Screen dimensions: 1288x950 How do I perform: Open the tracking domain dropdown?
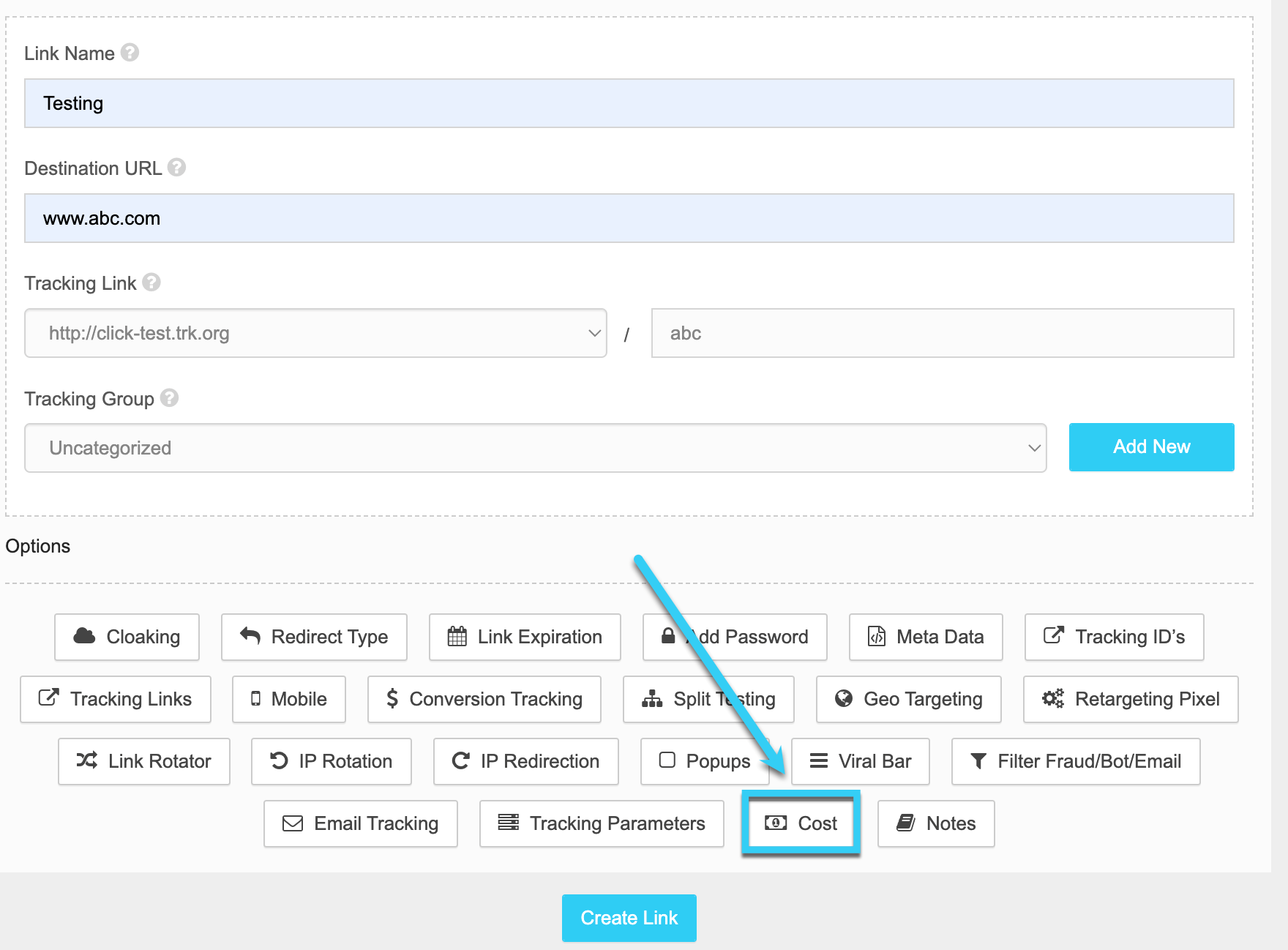(315, 333)
